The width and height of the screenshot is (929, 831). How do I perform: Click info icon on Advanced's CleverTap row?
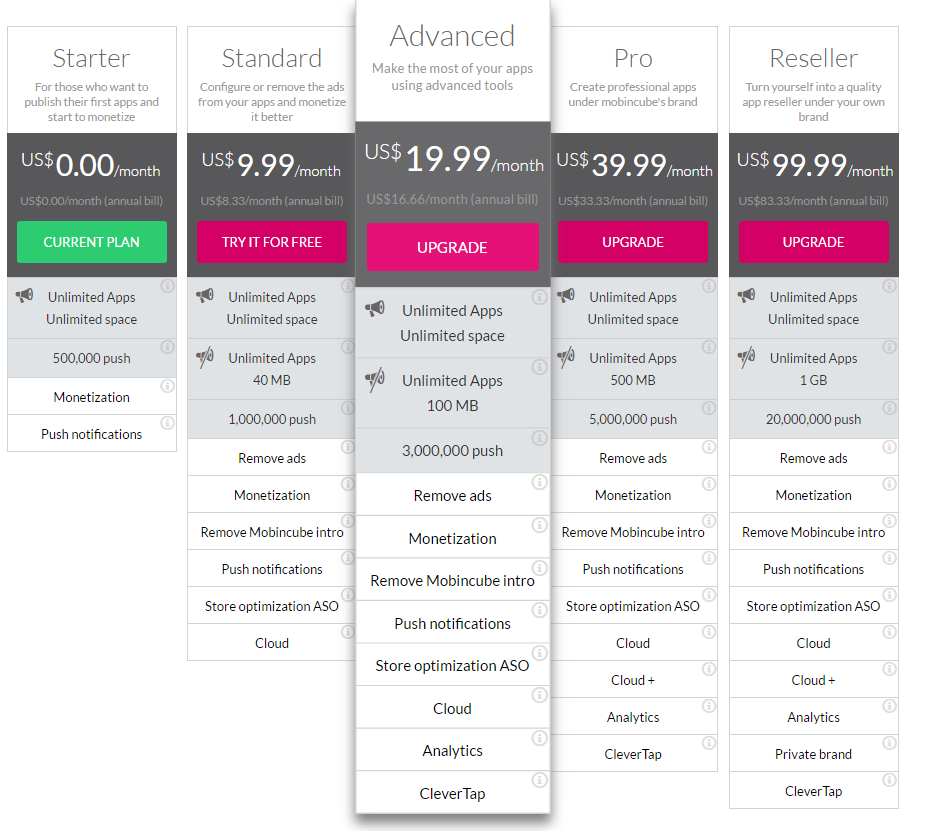539,781
